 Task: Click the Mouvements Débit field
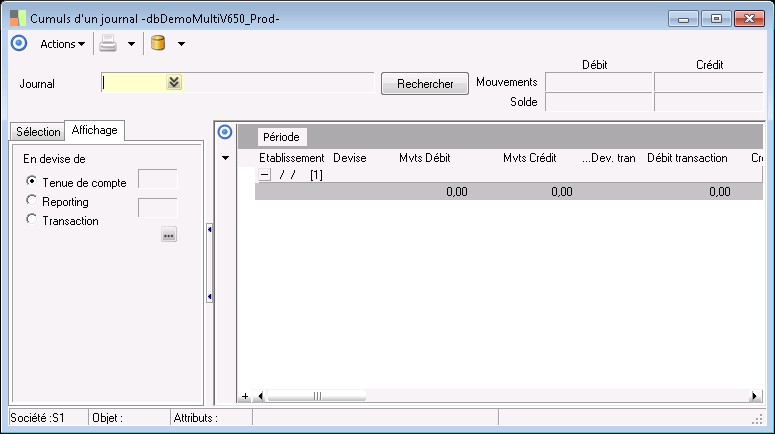[x=599, y=82]
